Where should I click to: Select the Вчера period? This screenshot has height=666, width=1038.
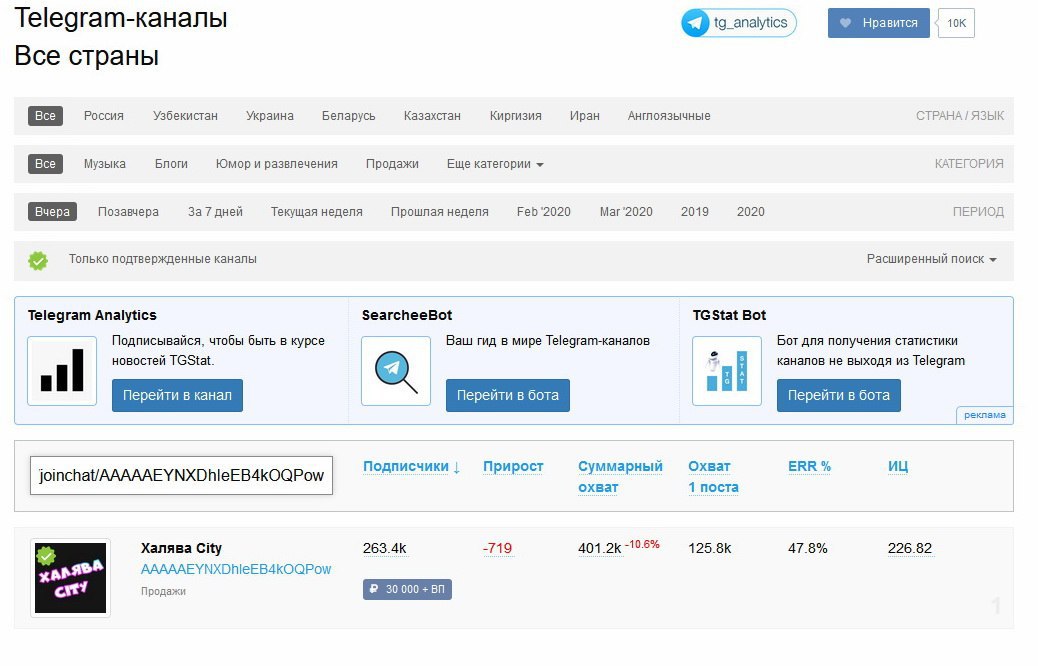coord(52,212)
